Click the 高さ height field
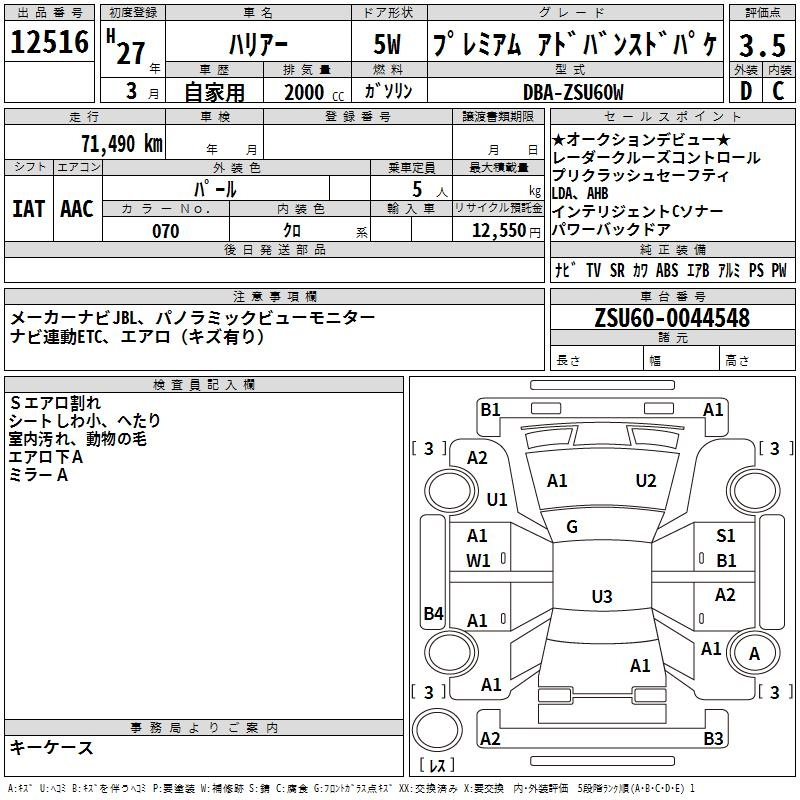Screen dimensions: 800x800 point(758,360)
